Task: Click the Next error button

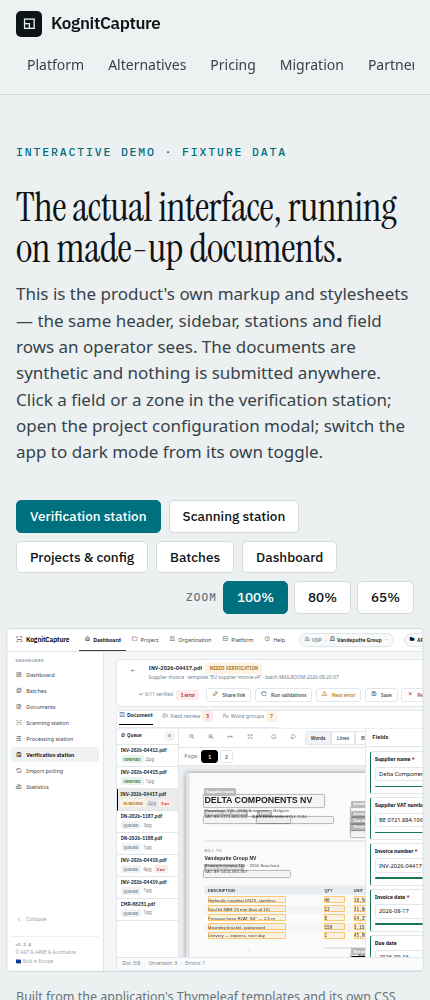Action: tap(339, 695)
